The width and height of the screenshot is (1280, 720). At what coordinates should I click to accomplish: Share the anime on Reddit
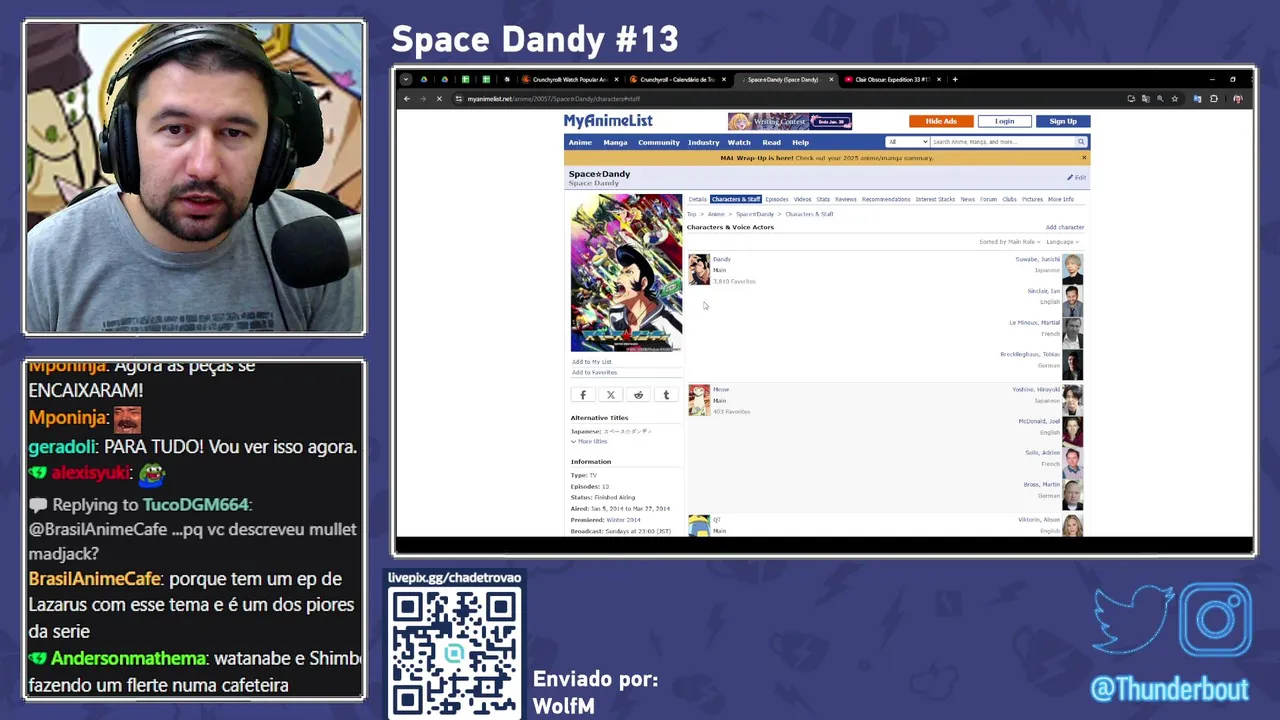point(638,395)
